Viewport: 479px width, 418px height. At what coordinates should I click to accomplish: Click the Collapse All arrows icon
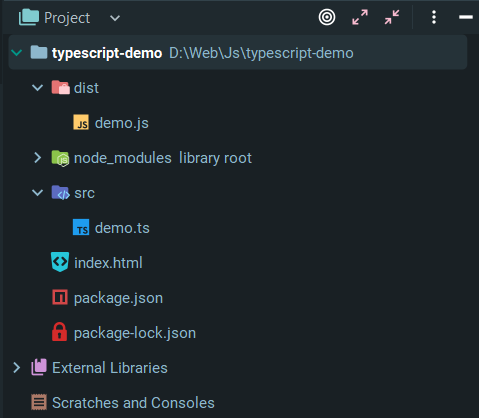(x=392, y=17)
